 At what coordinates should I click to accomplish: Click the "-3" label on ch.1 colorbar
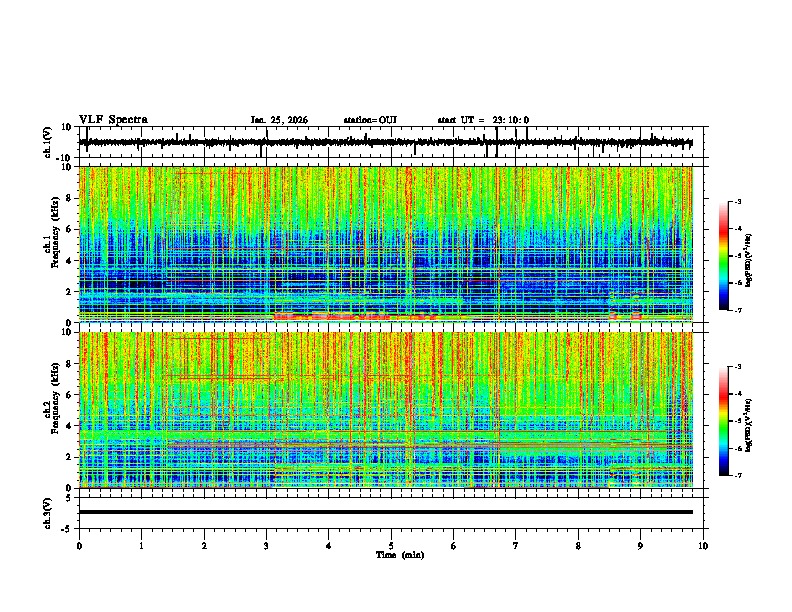click(x=737, y=201)
